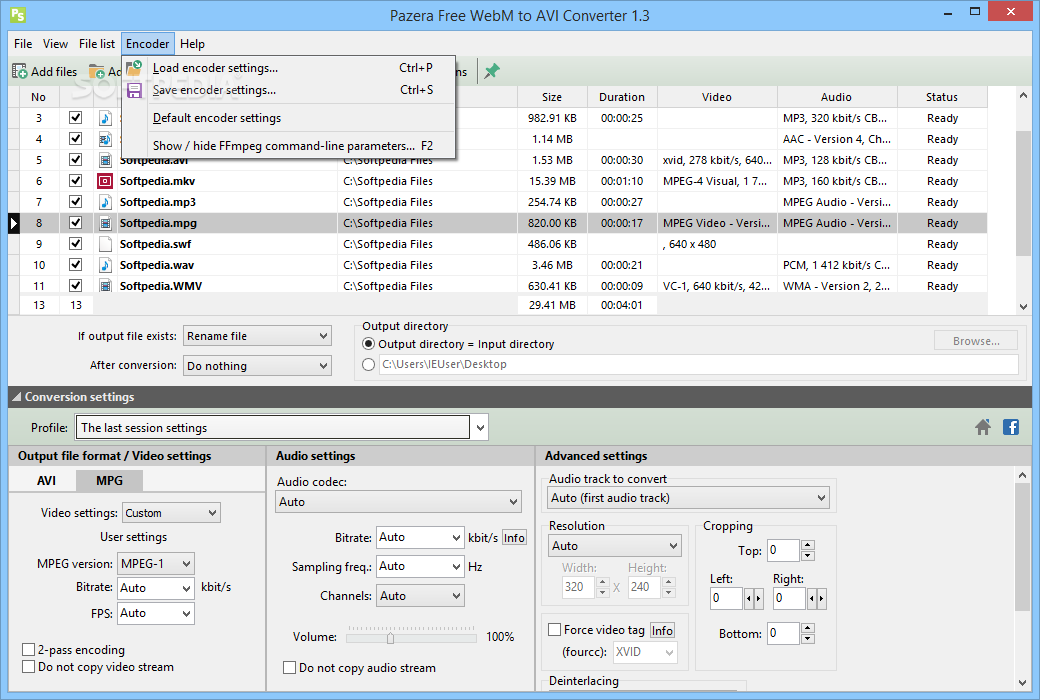Switch to the AVI format tab
This screenshot has width=1040, height=700.
tap(46, 481)
